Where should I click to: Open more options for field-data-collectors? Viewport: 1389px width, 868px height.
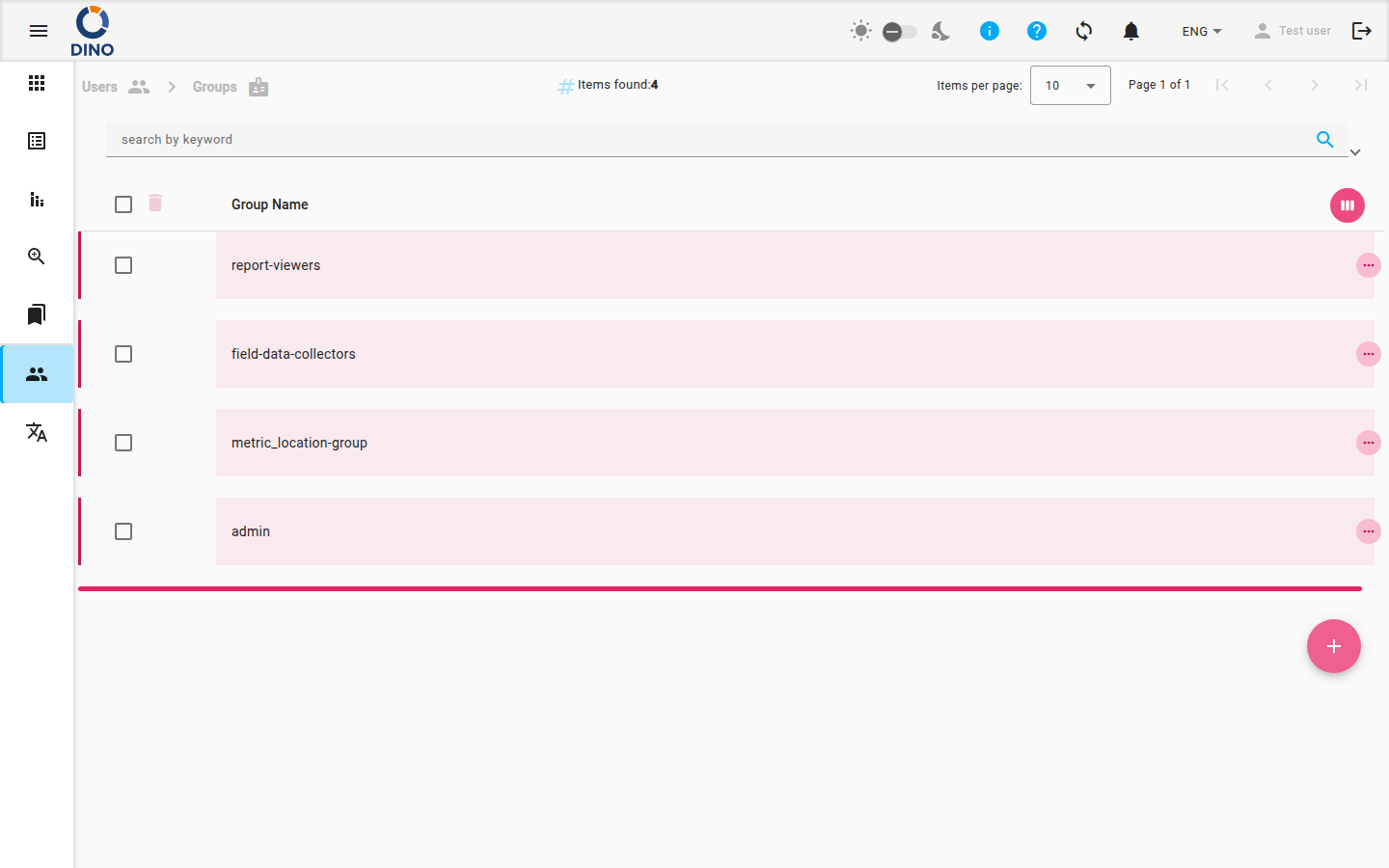click(x=1369, y=354)
